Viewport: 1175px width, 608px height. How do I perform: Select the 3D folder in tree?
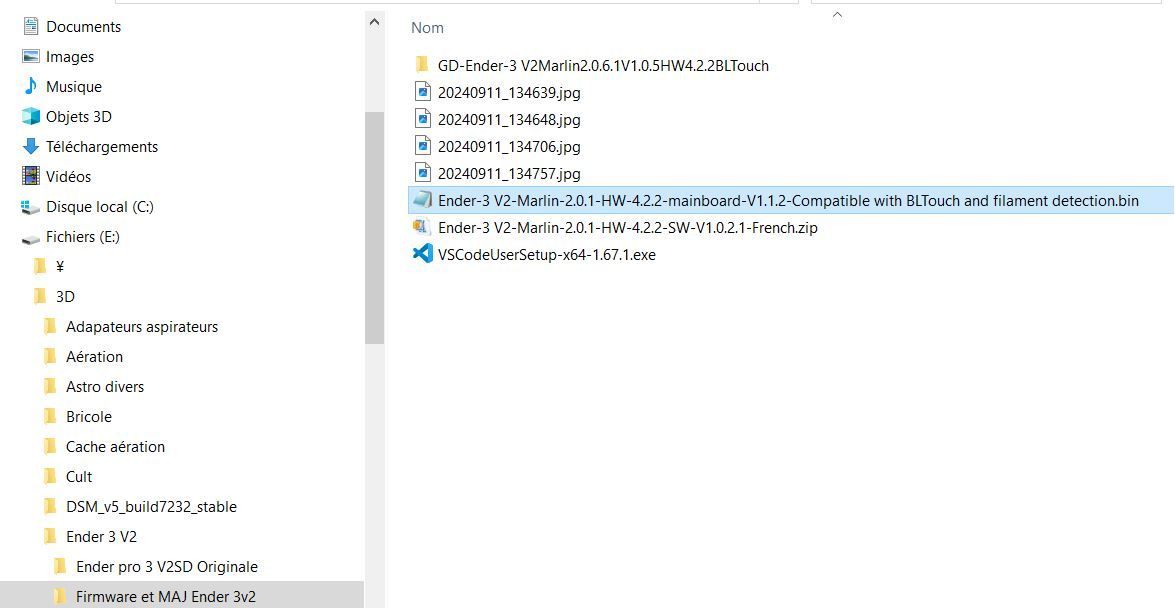tap(65, 296)
